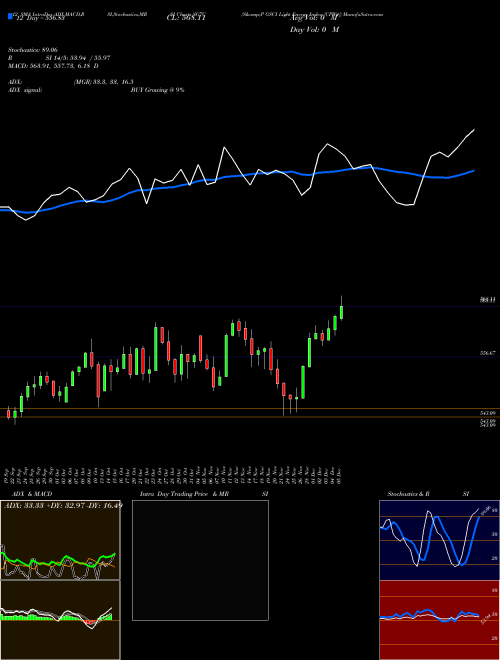Select the 'Day Vol: 0 M' label

click(x=314, y=29)
